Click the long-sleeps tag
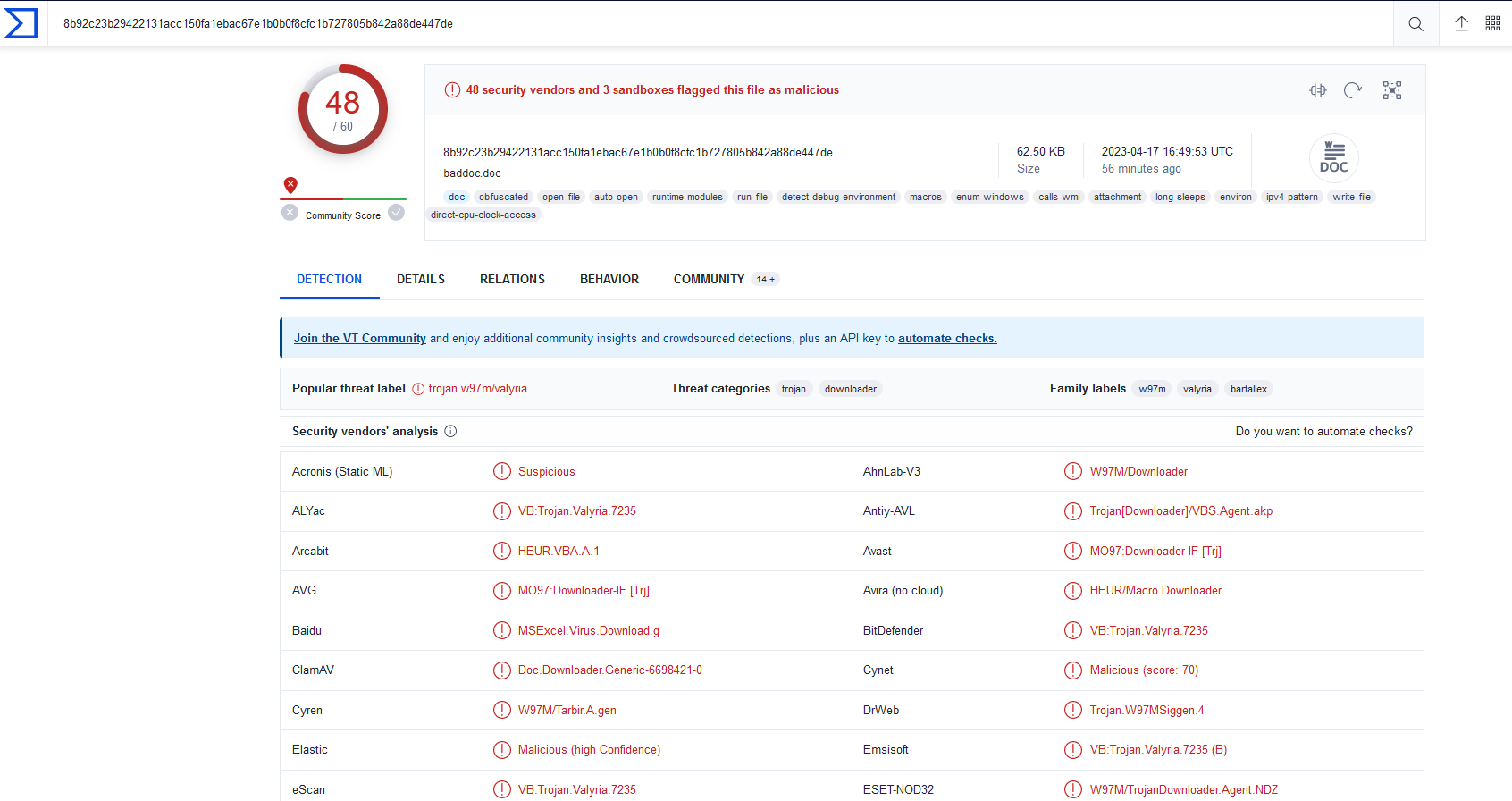This screenshot has width=1512, height=801. [x=1180, y=197]
